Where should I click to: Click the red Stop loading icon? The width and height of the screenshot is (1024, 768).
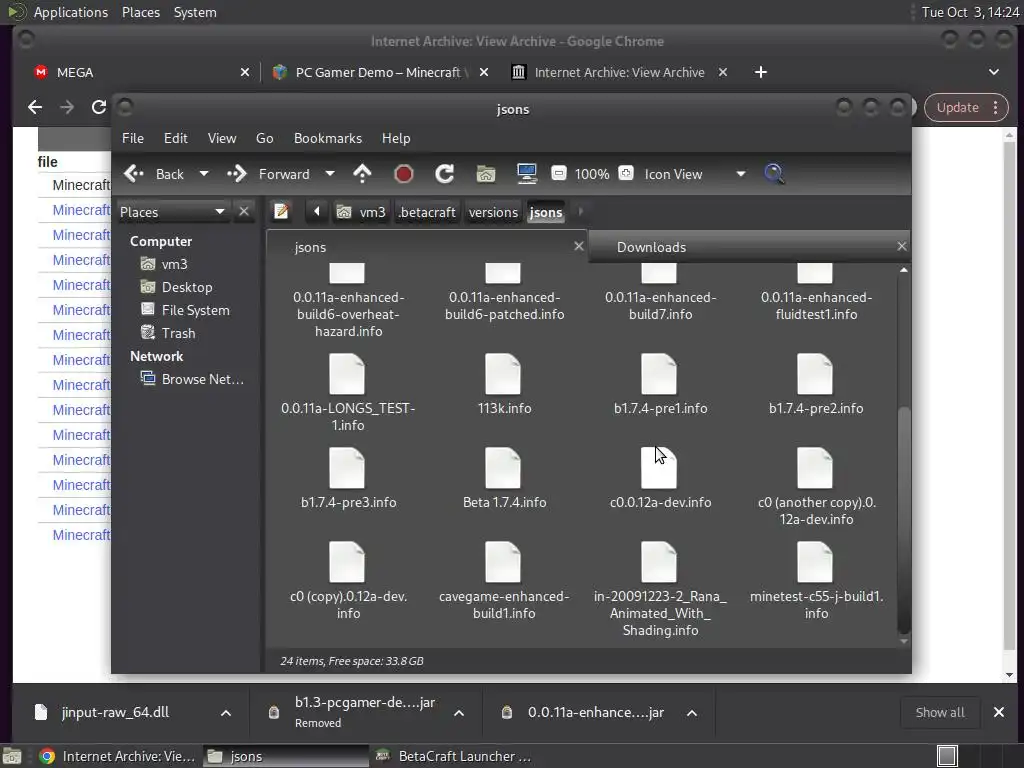[404, 174]
